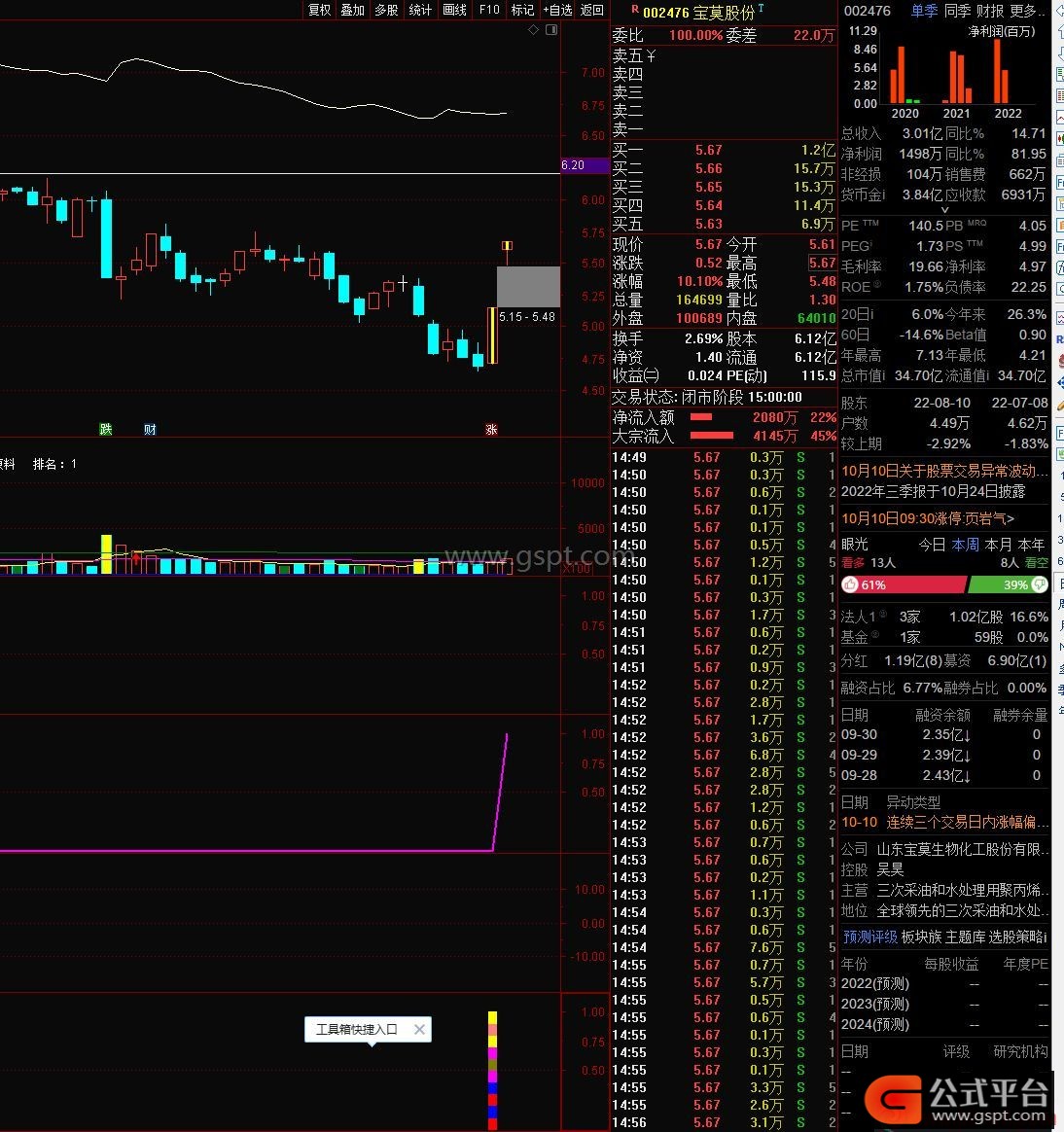This screenshot has width=1064, height=1132.
Task: Open the 叠加 overlay menu
Action: [x=353, y=10]
